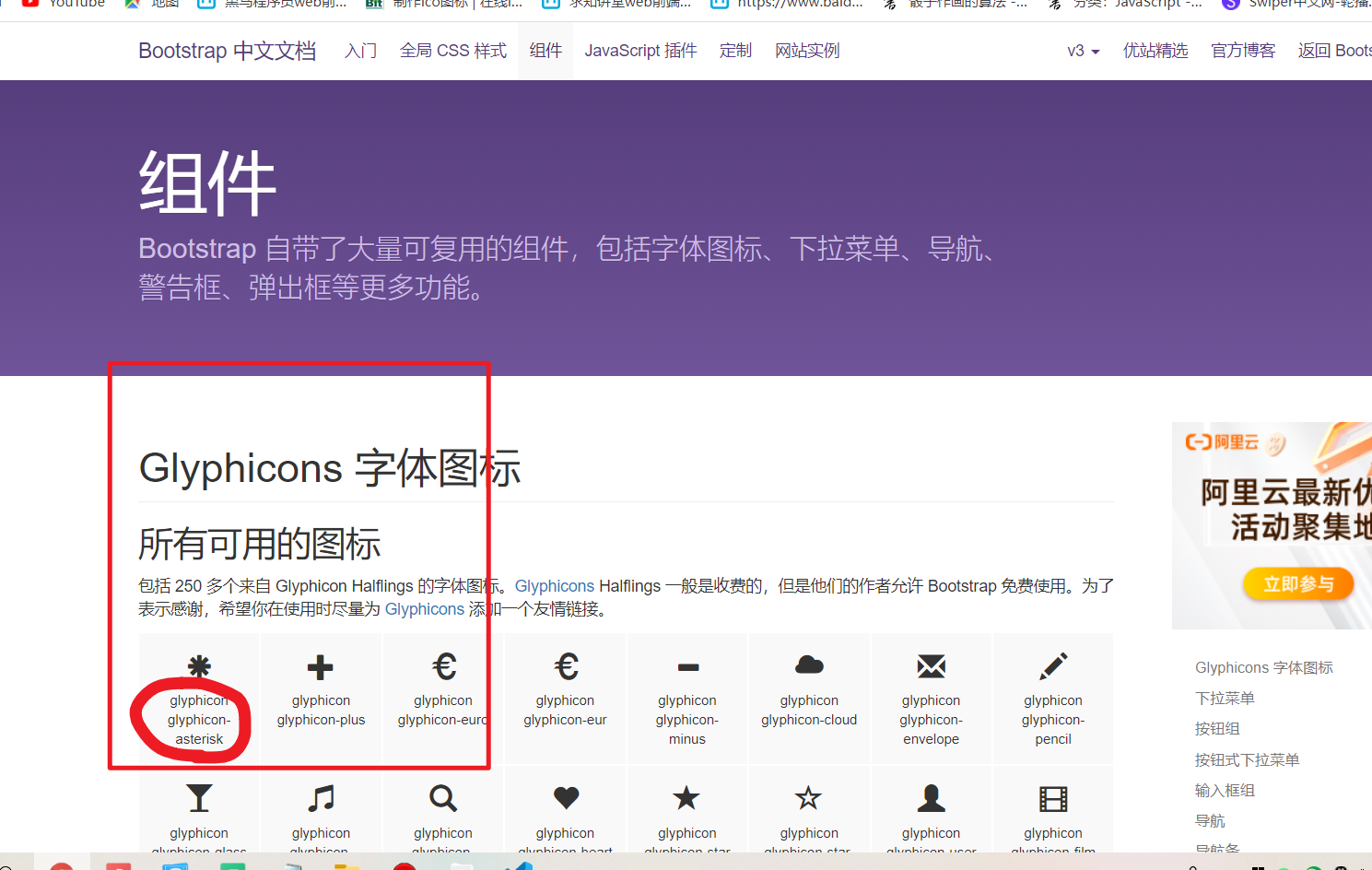This screenshot has height=870, width=1372.
Task: Click the glyphicon-envelope label text
Action: (932, 729)
